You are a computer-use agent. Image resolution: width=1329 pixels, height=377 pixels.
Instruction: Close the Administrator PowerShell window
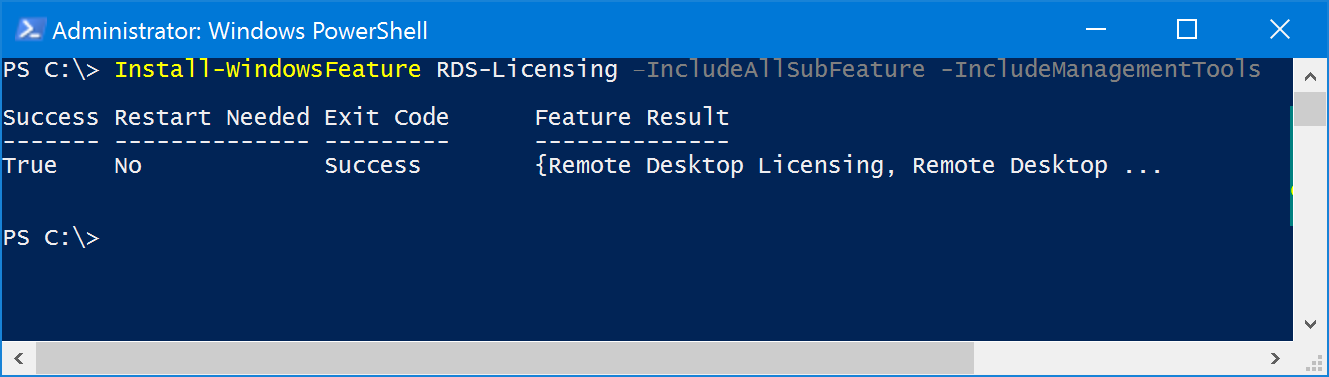tap(1279, 30)
